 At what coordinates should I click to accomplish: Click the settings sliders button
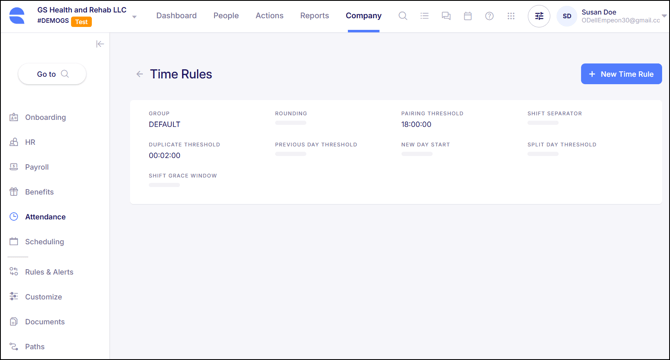coord(539,16)
